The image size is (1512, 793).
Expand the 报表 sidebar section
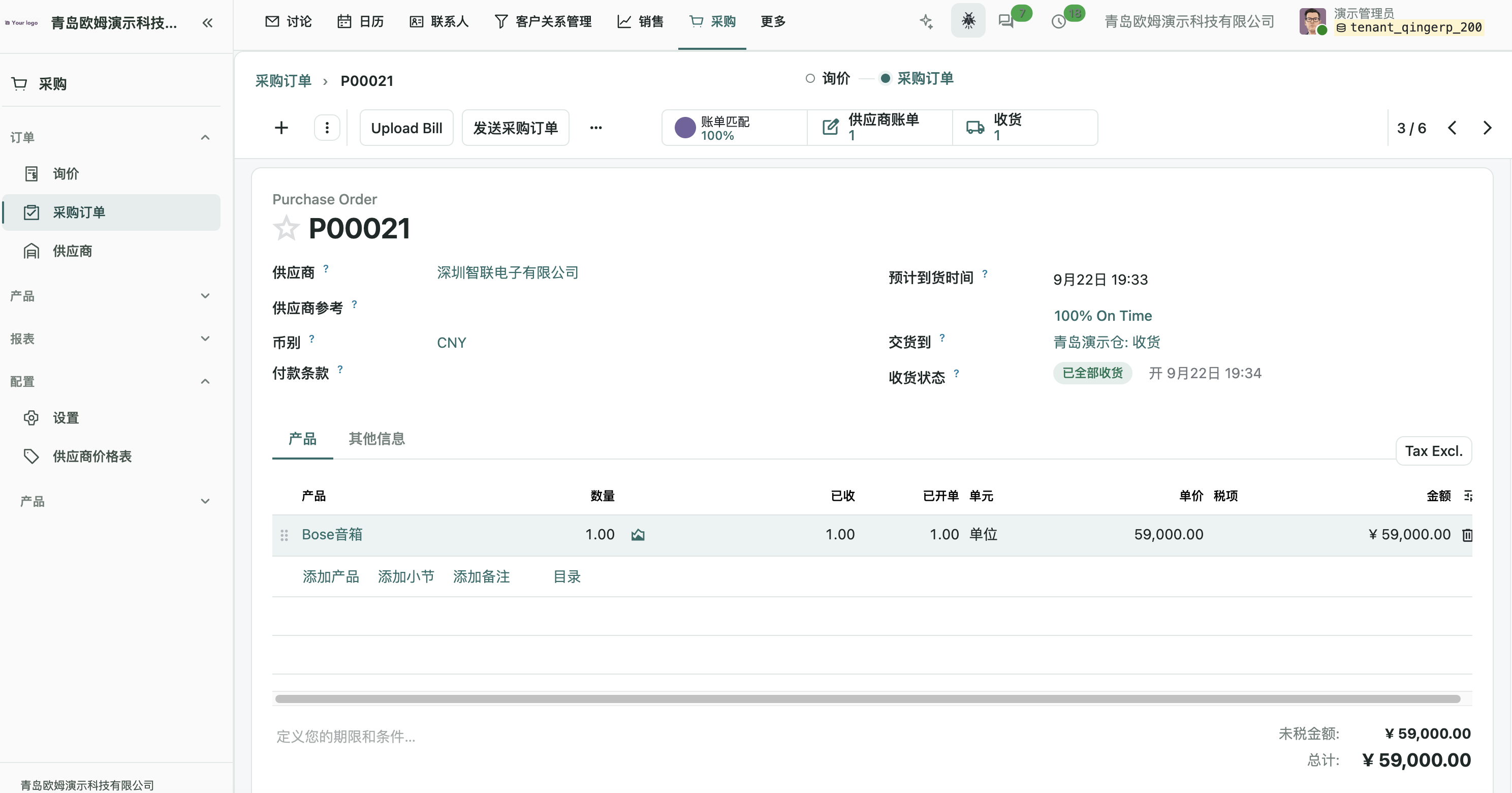(111, 339)
